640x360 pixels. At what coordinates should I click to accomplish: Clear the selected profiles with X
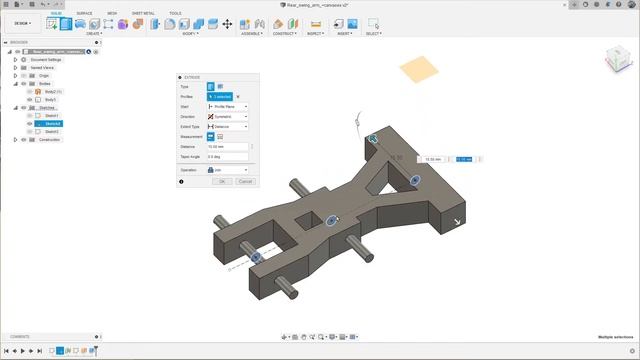click(238, 97)
